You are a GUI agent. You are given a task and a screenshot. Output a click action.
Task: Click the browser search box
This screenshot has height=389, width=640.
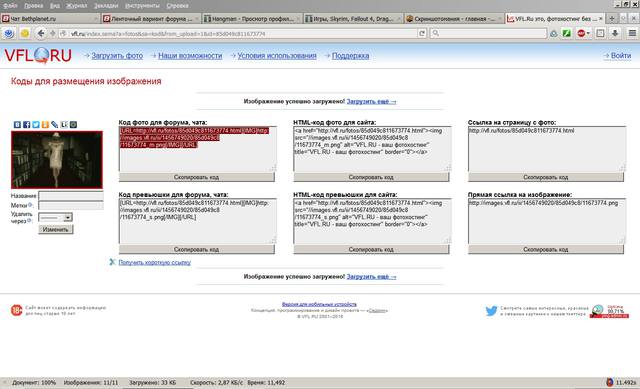(x=488, y=33)
